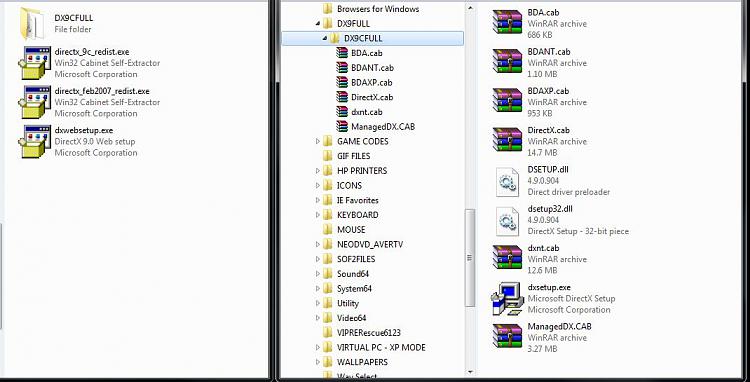Click the 'dxsetup.exe' file name text
This screenshot has height=382, width=750.
[x=549, y=287]
